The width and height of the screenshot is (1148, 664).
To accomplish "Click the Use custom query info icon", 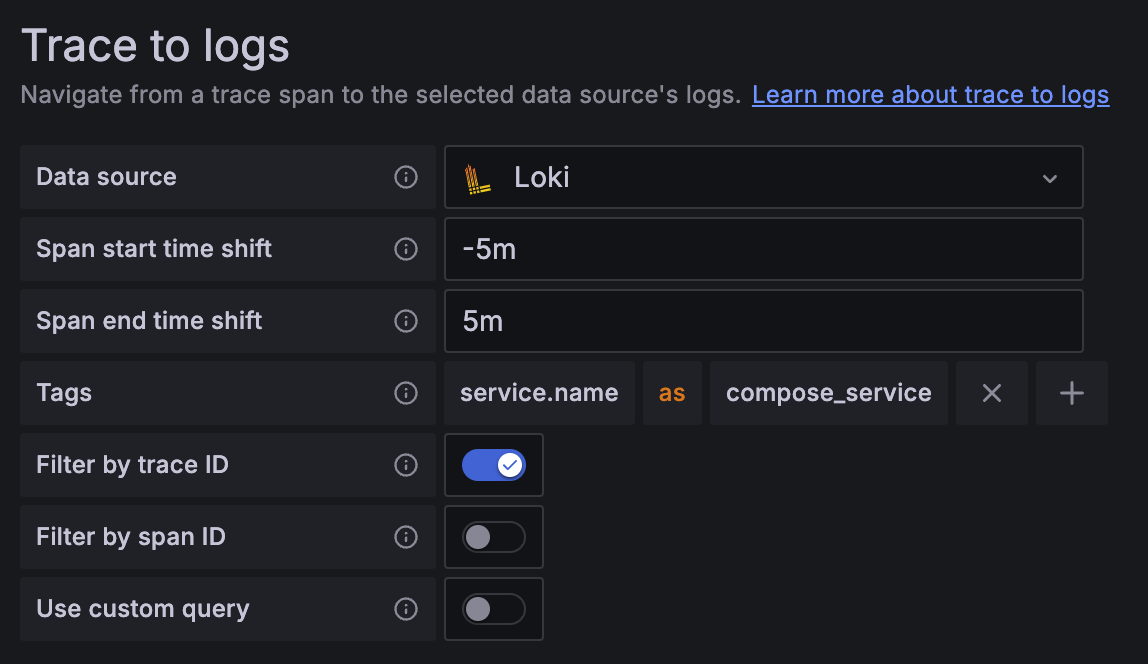I will [406, 609].
